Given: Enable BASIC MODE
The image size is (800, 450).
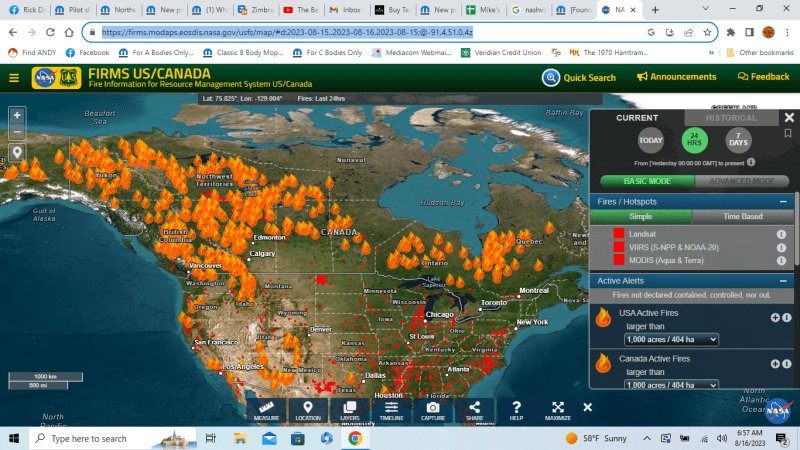Looking at the screenshot, I should [647, 181].
